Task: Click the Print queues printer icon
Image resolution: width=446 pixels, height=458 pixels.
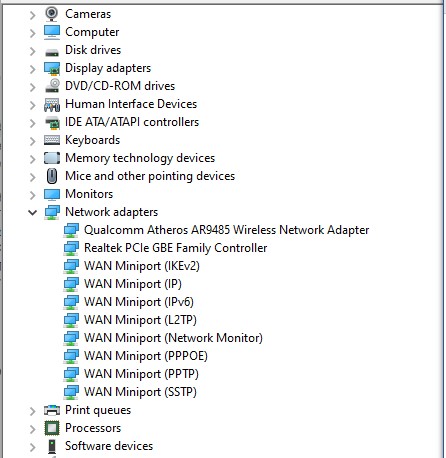Action: pyautogui.click(x=52, y=410)
